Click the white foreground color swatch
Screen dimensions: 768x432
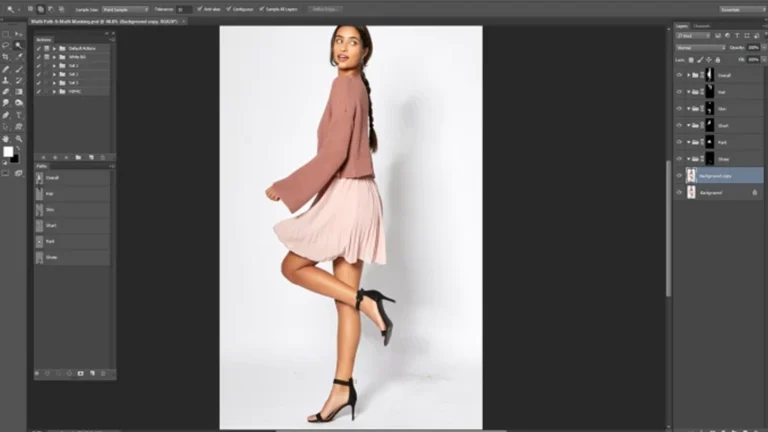pos(8,152)
